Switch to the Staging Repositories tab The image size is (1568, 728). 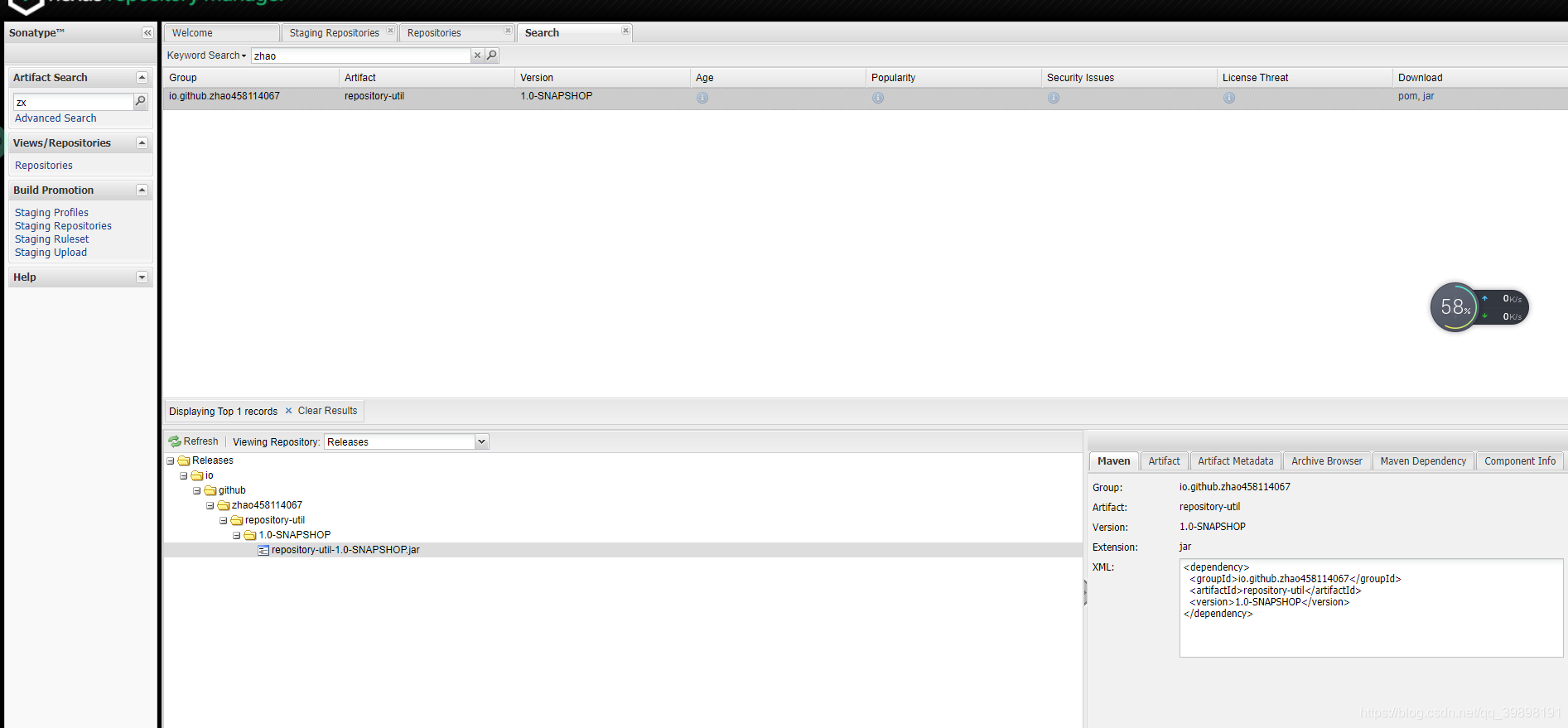pos(334,33)
